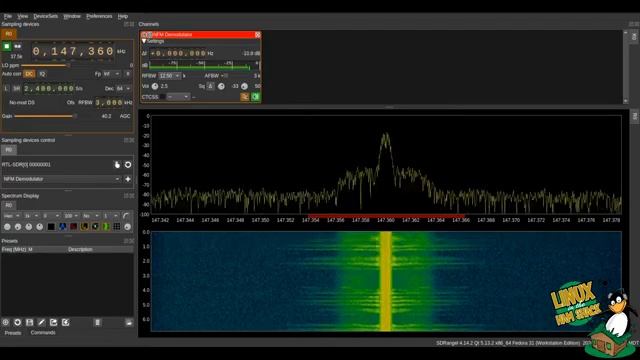Image resolution: width=640 pixels, height=360 pixels.
Task: Toggle the inverted waterfall icon
Action: coord(95,227)
